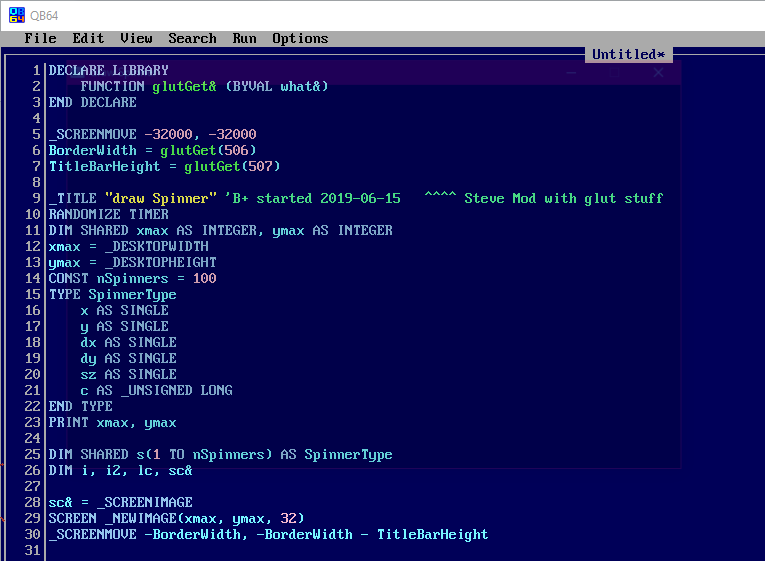Click line number 1 in the gutter
The height and width of the screenshot is (561, 765).
click(x=36, y=70)
